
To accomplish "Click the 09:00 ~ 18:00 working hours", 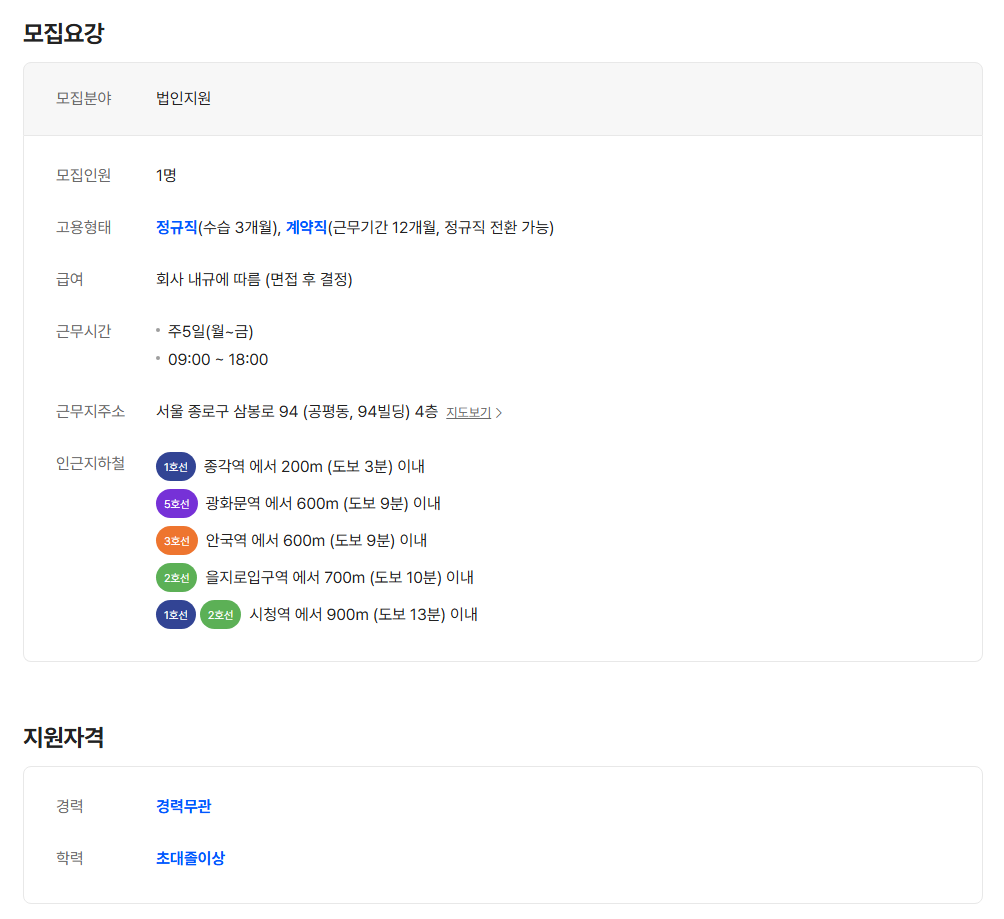I will point(218,360).
